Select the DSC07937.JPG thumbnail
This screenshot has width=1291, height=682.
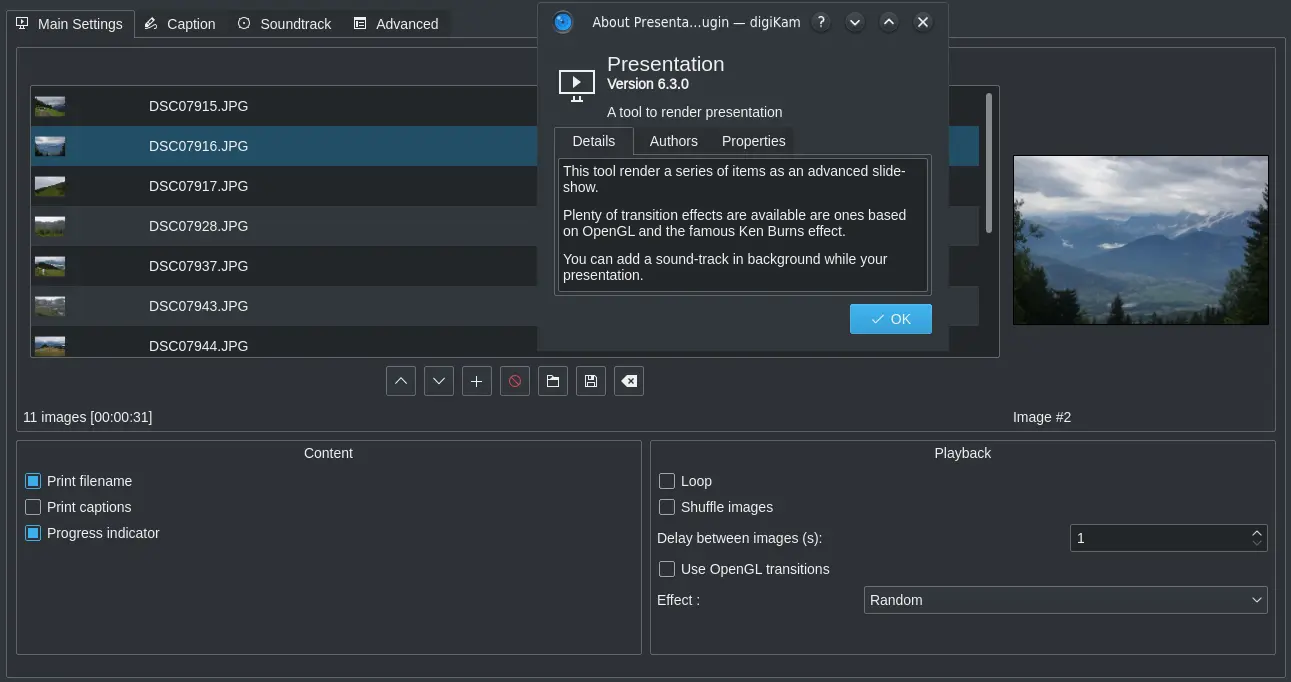click(x=49, y=265)
